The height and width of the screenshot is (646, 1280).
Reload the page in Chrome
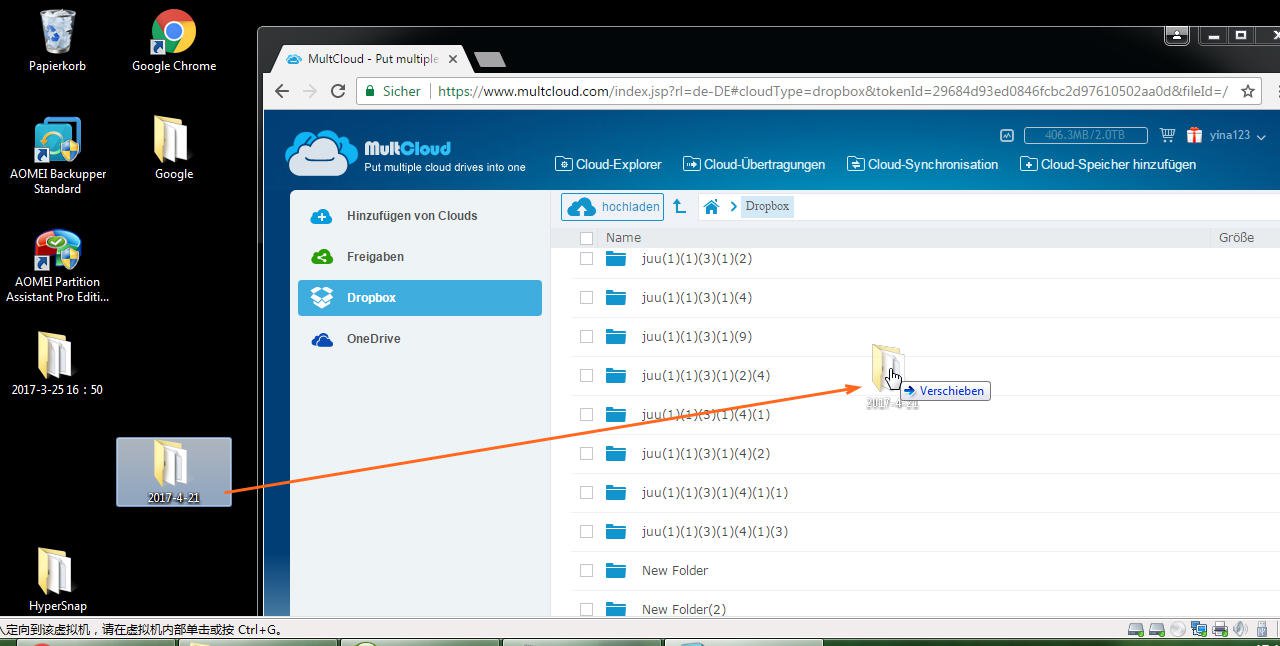point(338,91)
